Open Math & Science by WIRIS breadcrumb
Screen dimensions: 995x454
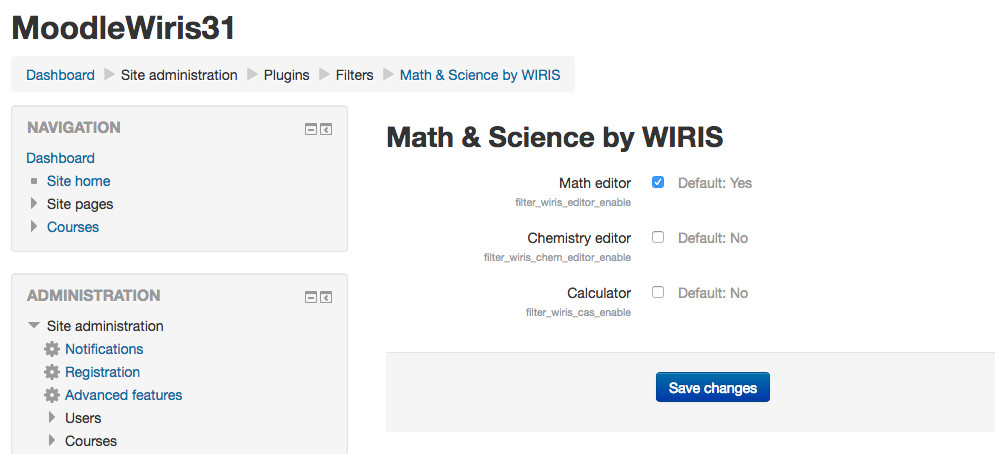click(480, 75)
